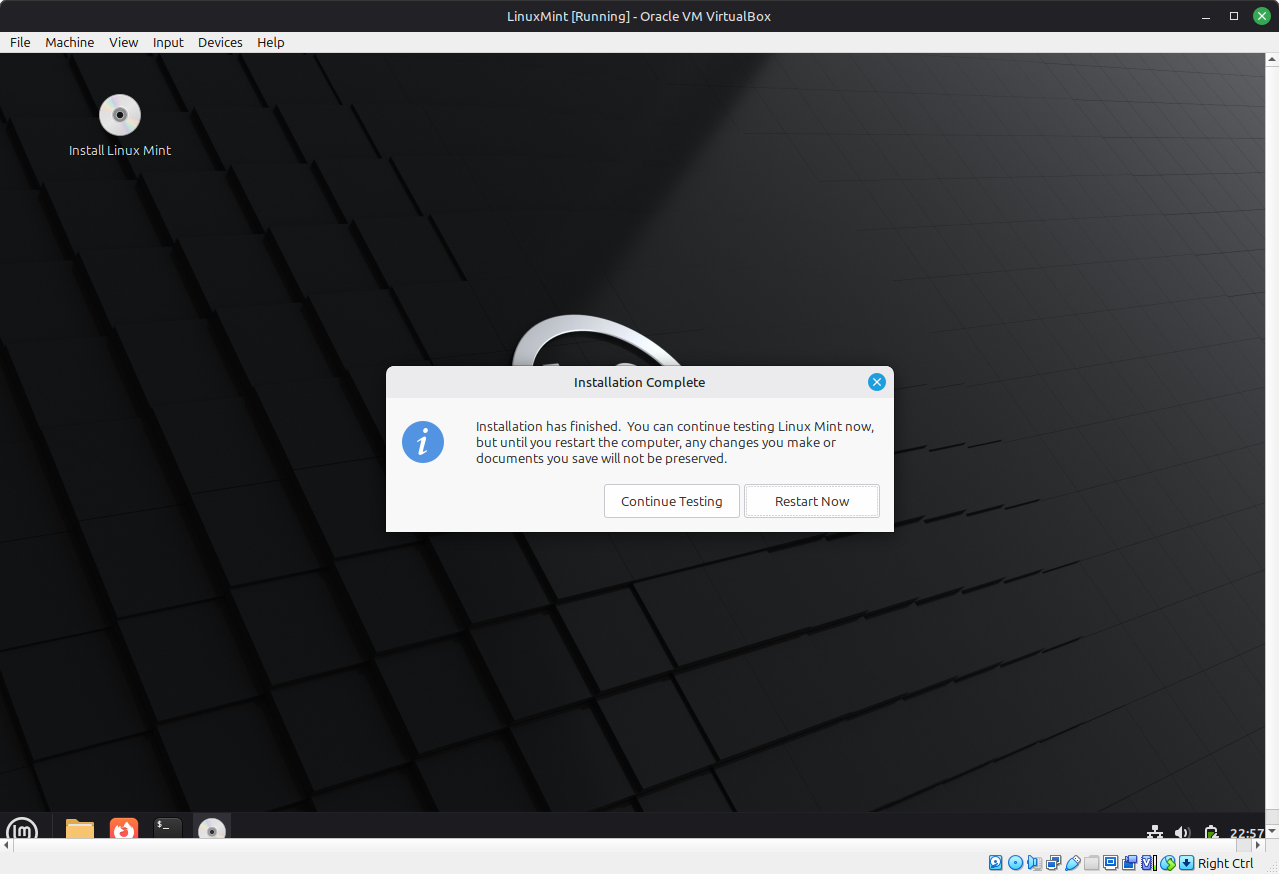Click the mouse integration indicator
The width and height of the screenshot is (1279, 874).
pos(1168,863)
